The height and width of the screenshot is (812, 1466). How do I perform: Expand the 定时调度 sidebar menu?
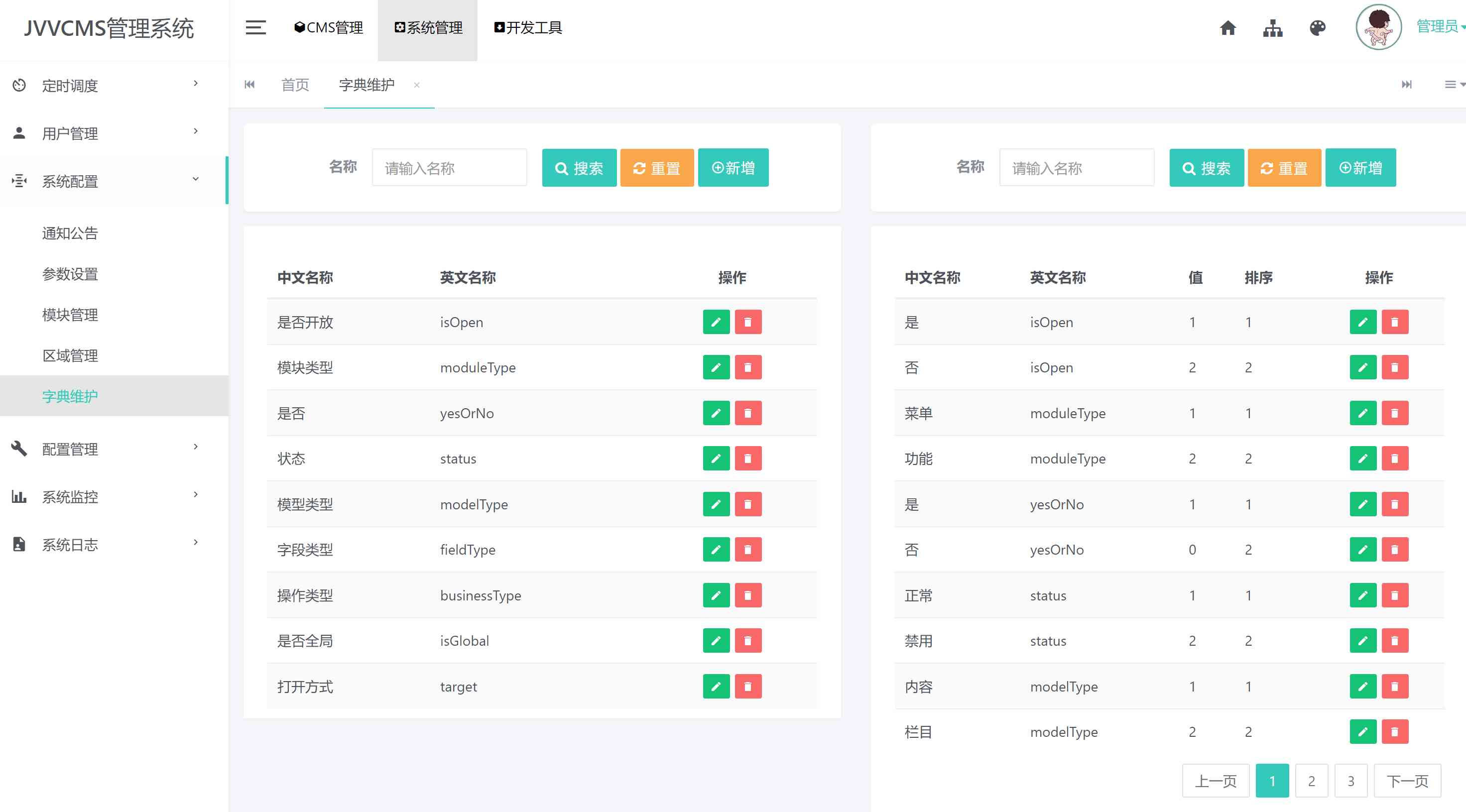click(x=114, y=85)
